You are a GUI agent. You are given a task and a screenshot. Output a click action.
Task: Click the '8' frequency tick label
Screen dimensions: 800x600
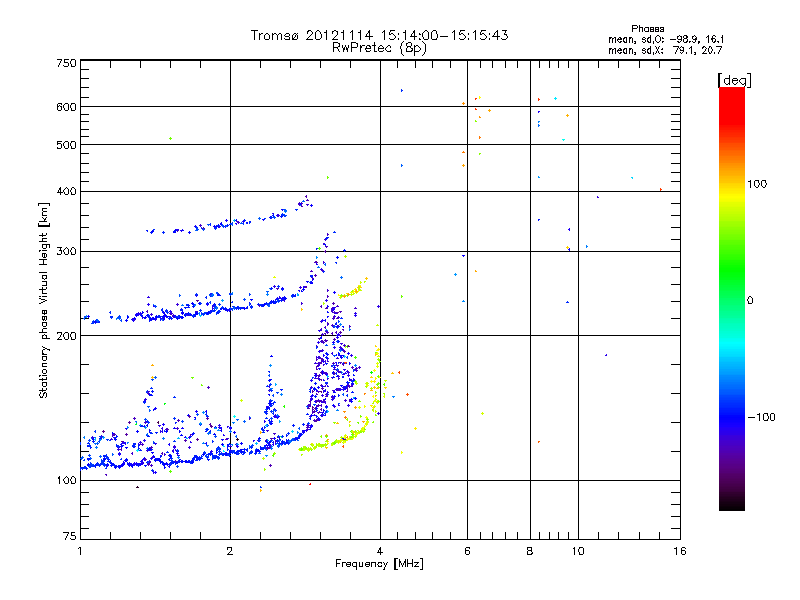point(530,551)
